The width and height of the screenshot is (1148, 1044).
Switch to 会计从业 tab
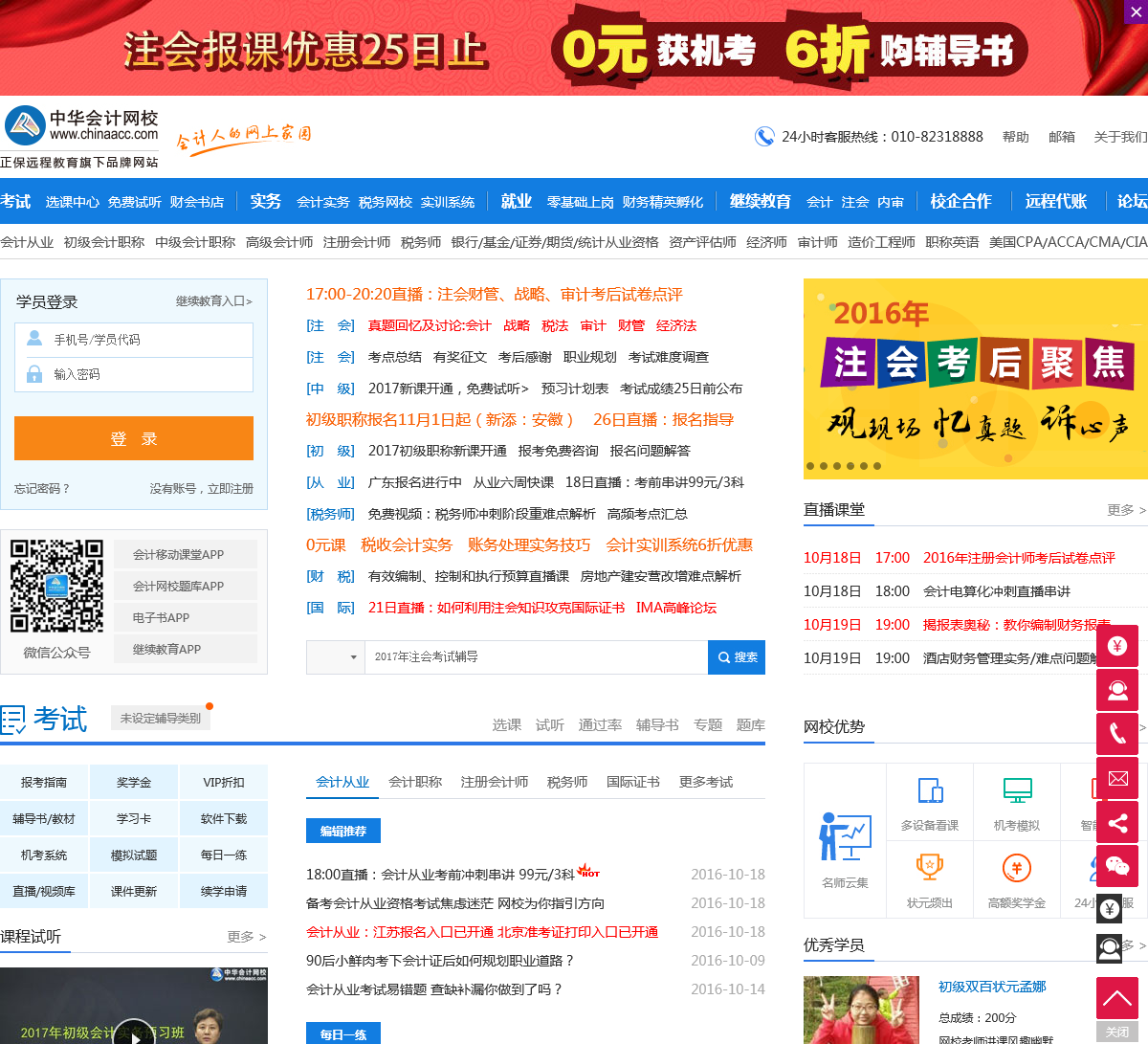342,782
